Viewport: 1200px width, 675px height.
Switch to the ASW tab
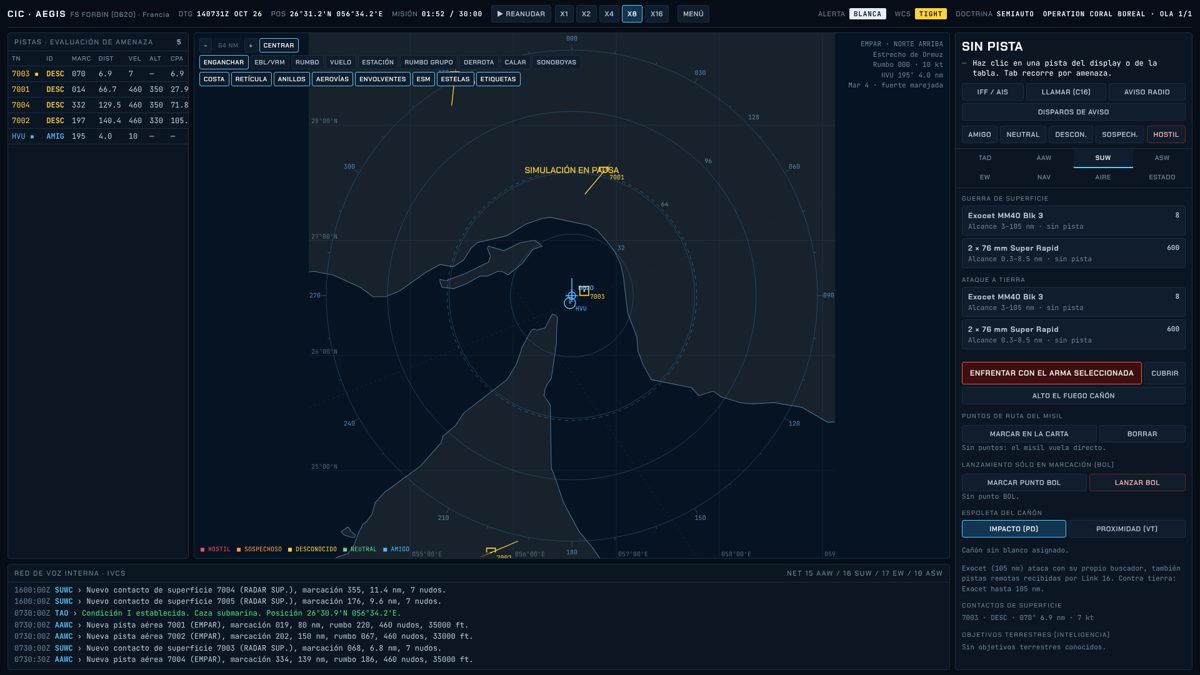[1162, 157]
